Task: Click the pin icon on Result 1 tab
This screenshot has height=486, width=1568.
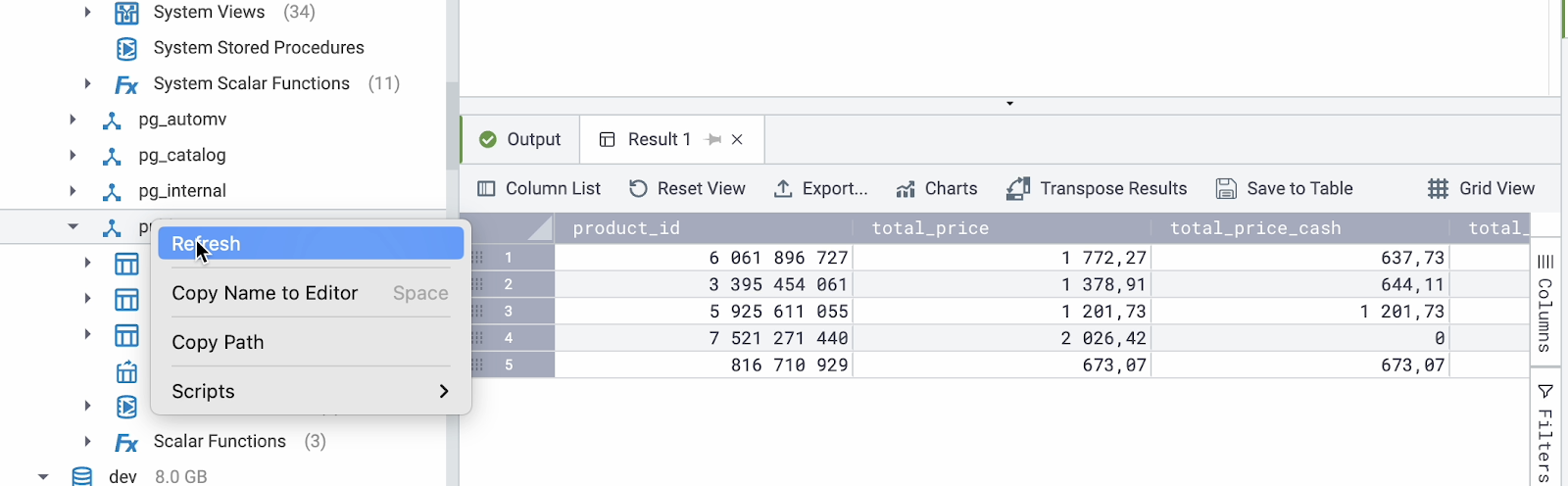Action: pos(713,140)
